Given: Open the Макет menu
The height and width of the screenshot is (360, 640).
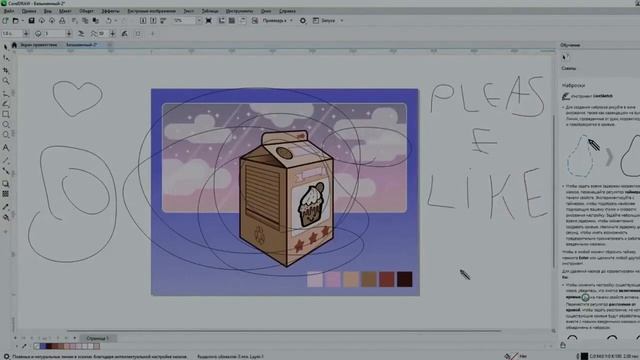Looking at the screenshot, I should [x=65, y=11].
